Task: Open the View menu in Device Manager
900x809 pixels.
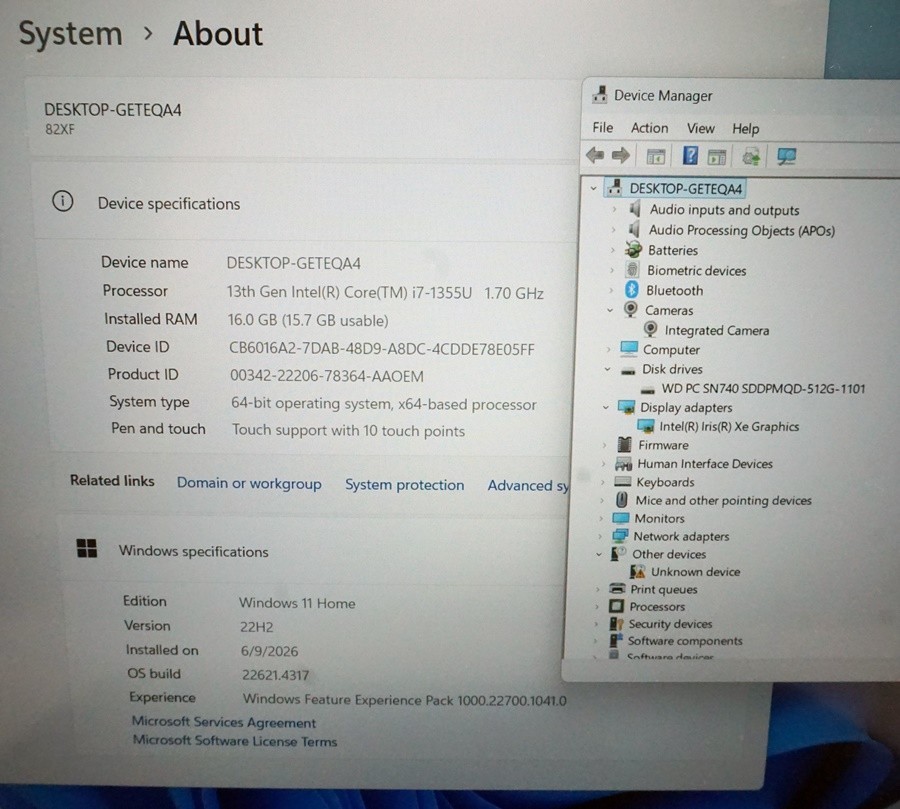Action: click(701, 129)
